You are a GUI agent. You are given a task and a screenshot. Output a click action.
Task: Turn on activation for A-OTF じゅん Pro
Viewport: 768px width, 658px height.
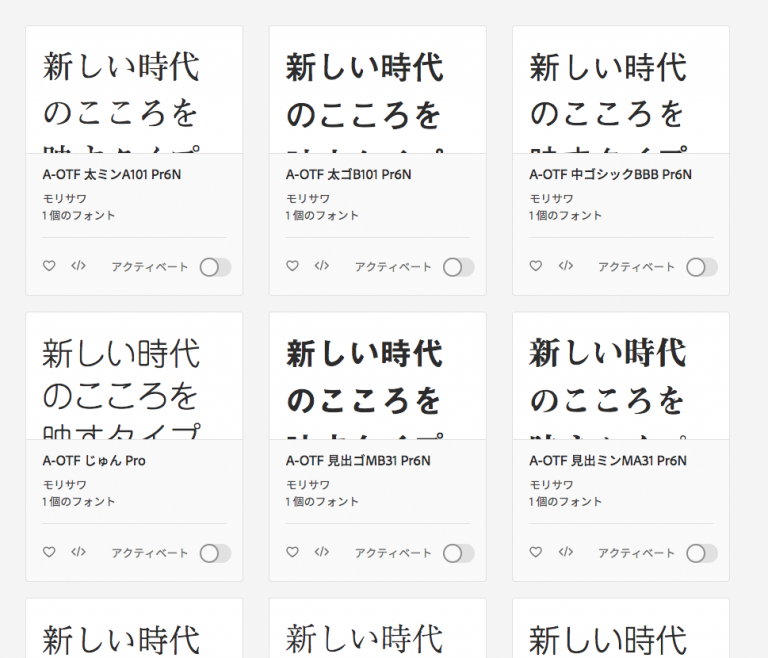click(216, 554)
